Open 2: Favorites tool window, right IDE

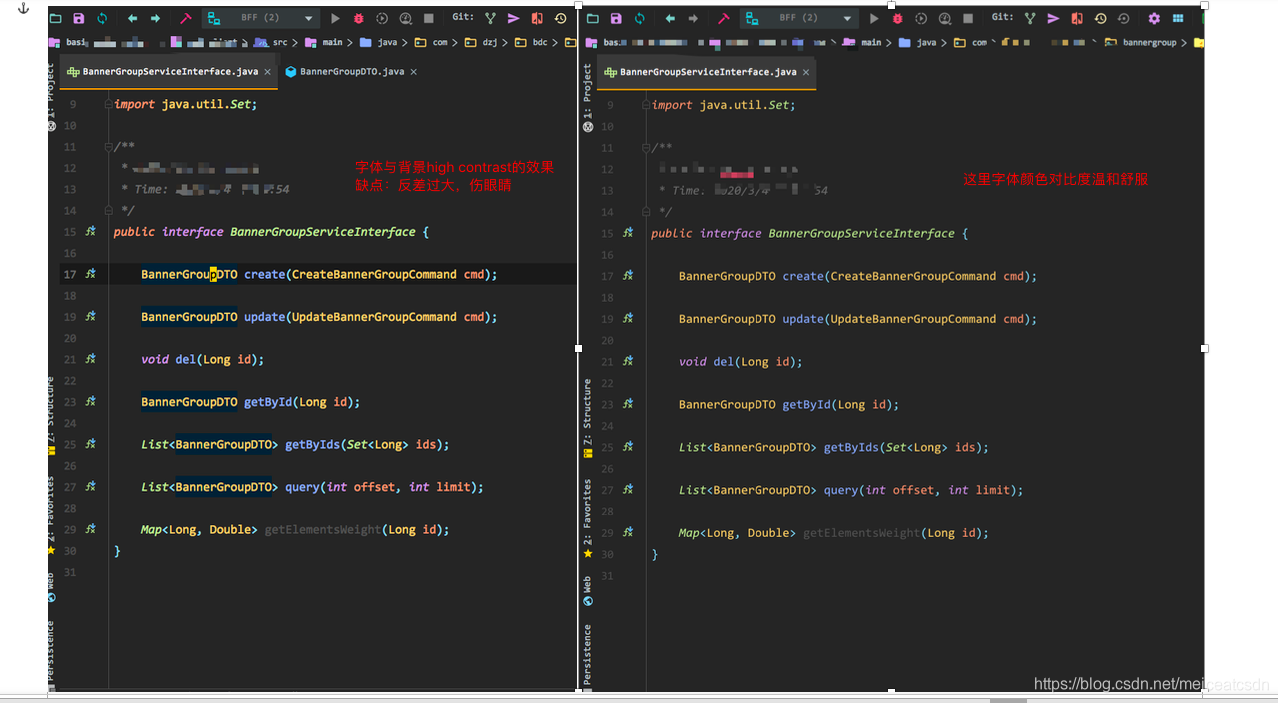[587, 518]
